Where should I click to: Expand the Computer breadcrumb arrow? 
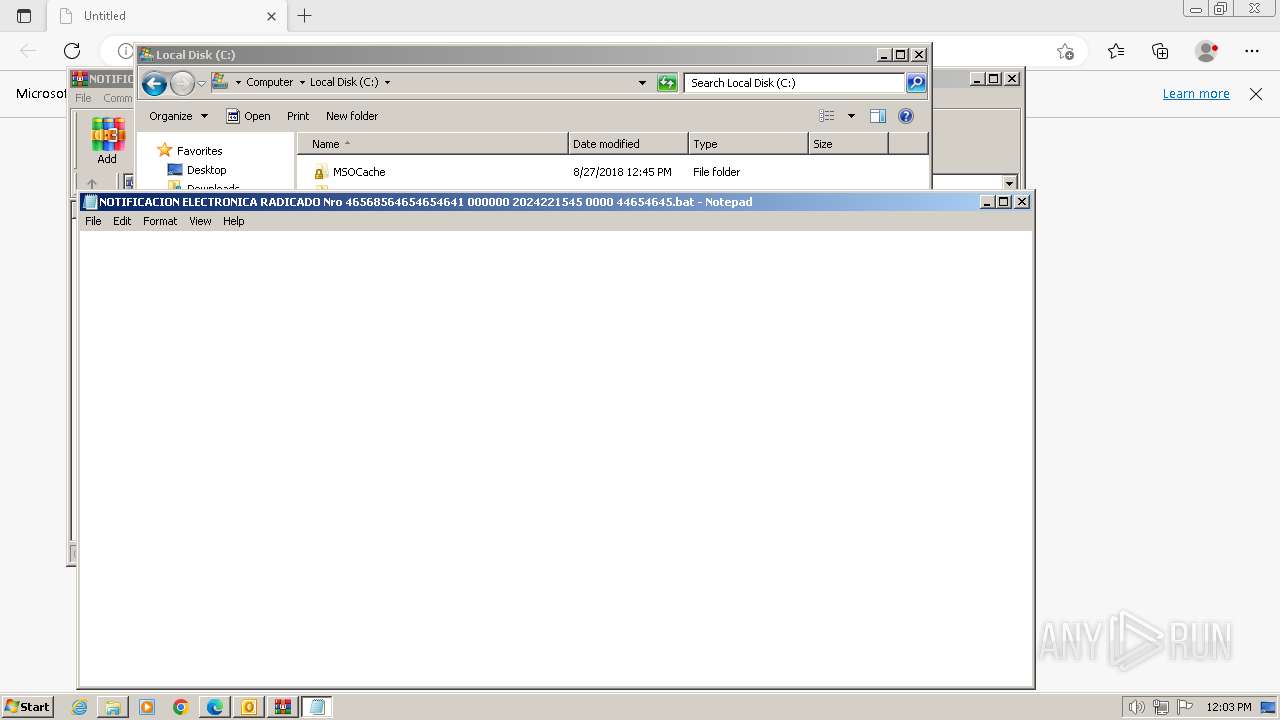[x=302, y=82]
